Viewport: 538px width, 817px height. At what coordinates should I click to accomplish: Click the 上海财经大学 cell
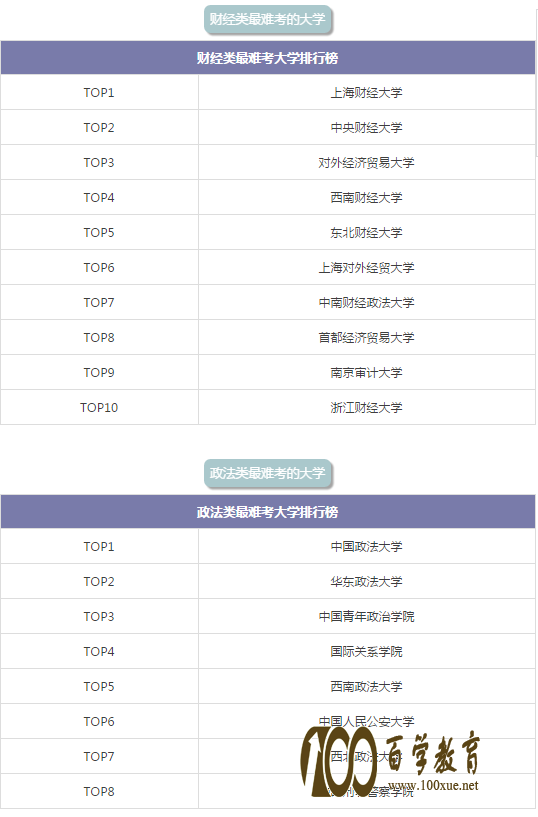pyautogui.click(x=367, y=93)
